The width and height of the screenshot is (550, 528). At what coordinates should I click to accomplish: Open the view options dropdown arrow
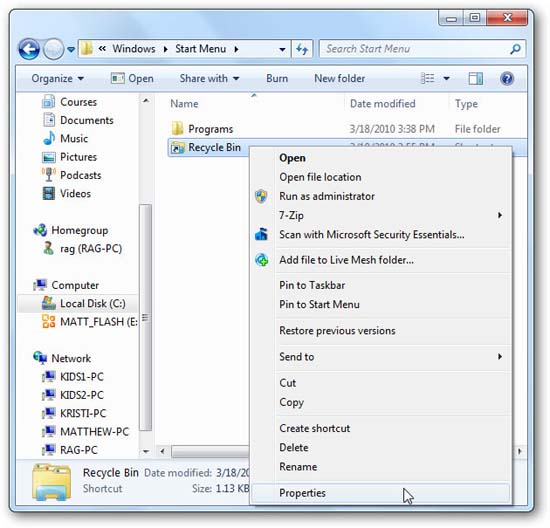(x=447, y=78)
